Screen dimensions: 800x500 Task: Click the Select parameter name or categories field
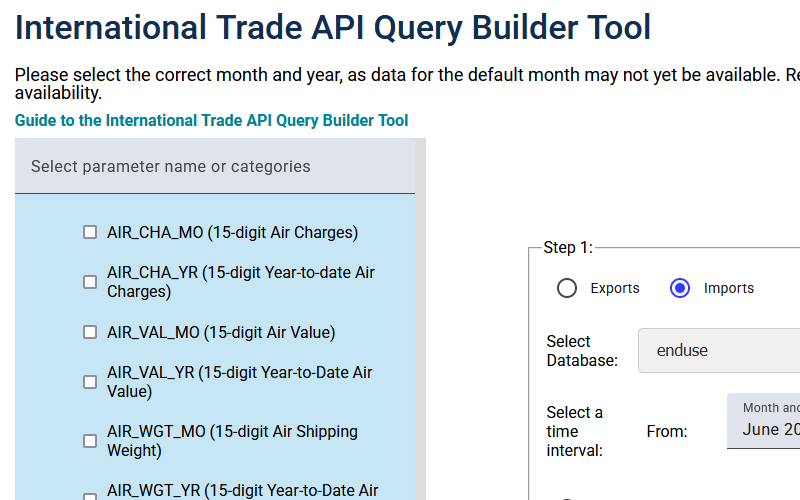point(214,166)
